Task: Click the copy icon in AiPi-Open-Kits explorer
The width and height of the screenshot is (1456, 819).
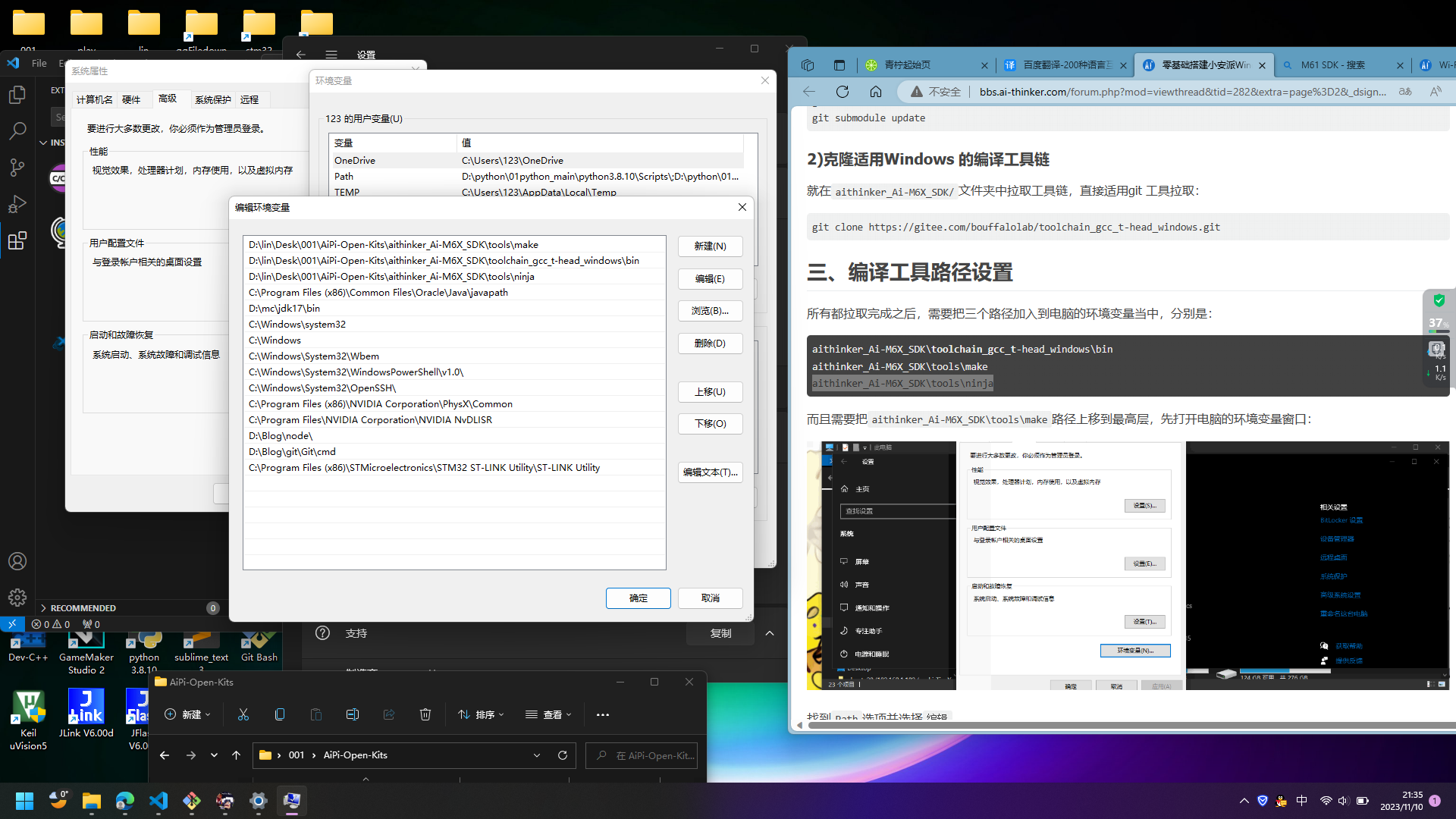Action: (280, 714)
